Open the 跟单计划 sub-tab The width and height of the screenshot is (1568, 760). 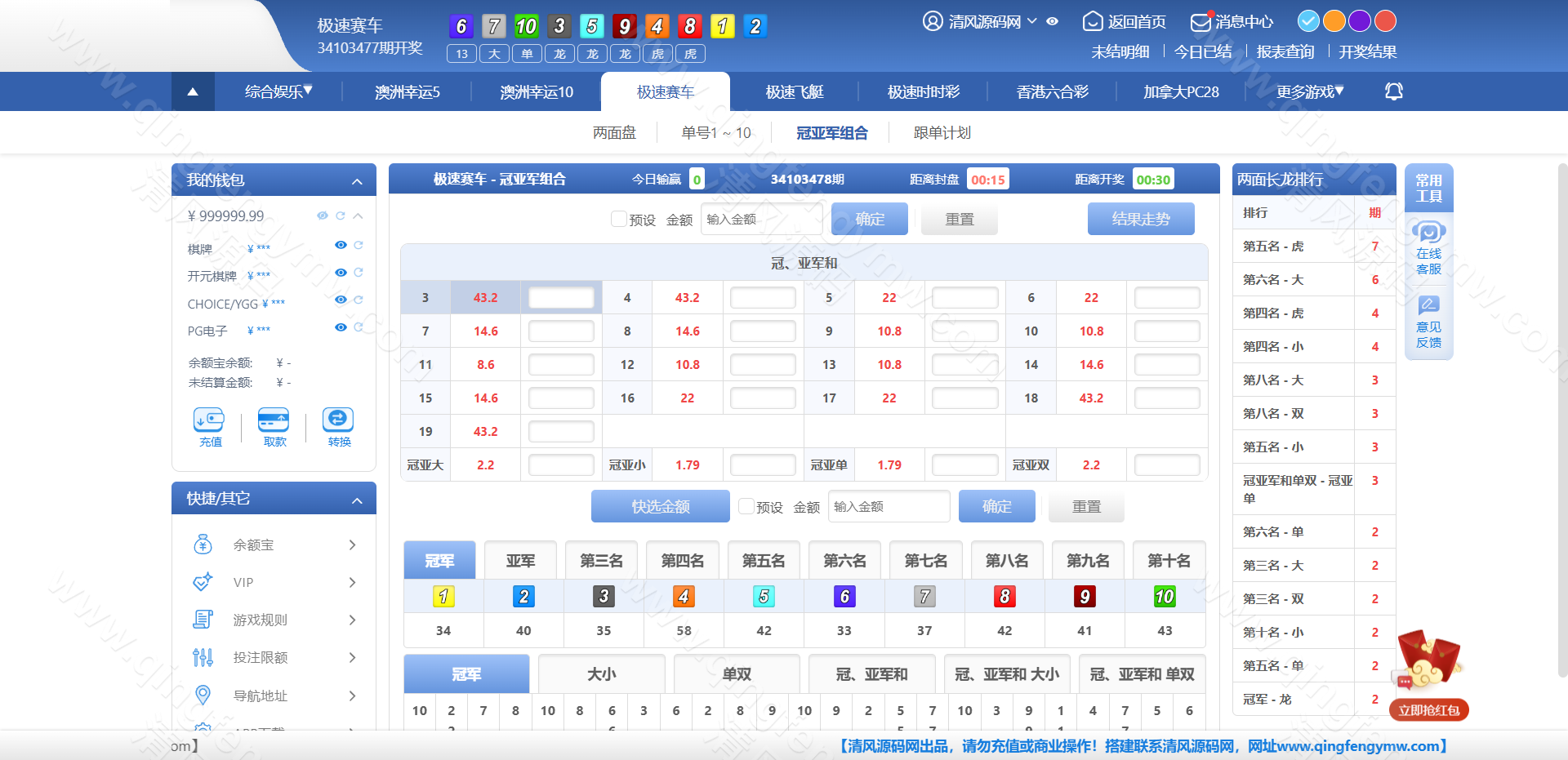(942, 132)
